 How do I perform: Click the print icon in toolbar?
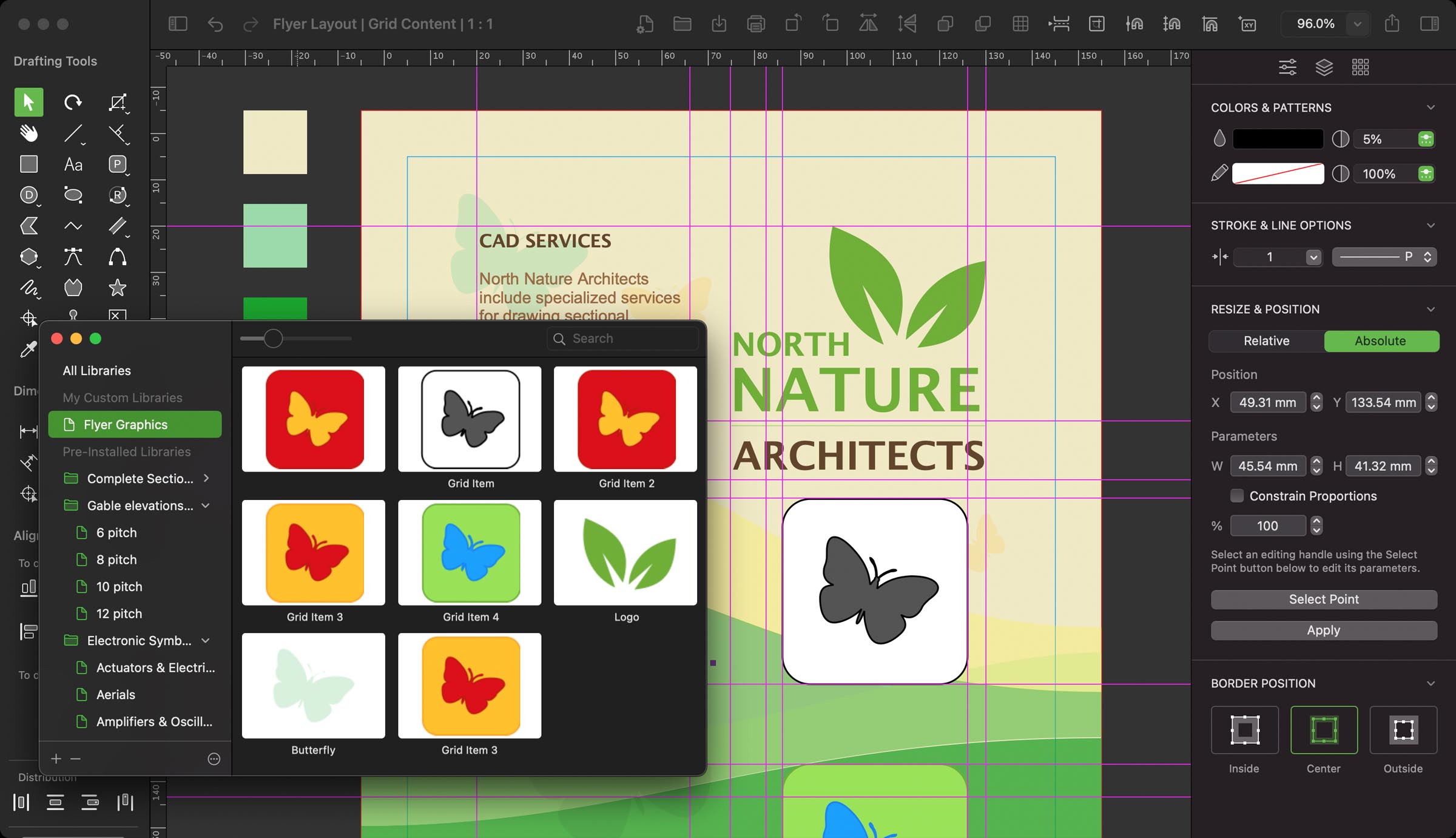click(x=756, y=24)
